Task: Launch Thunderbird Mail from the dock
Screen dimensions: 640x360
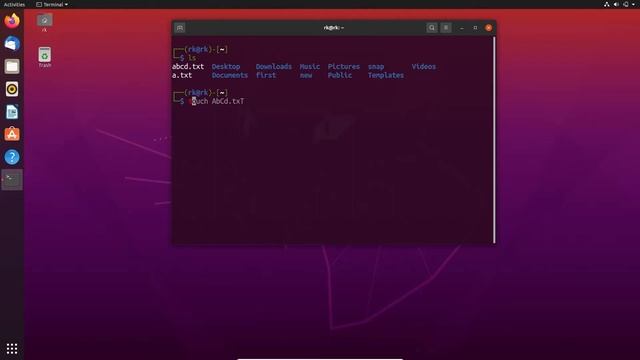Action: click(12, 43)
